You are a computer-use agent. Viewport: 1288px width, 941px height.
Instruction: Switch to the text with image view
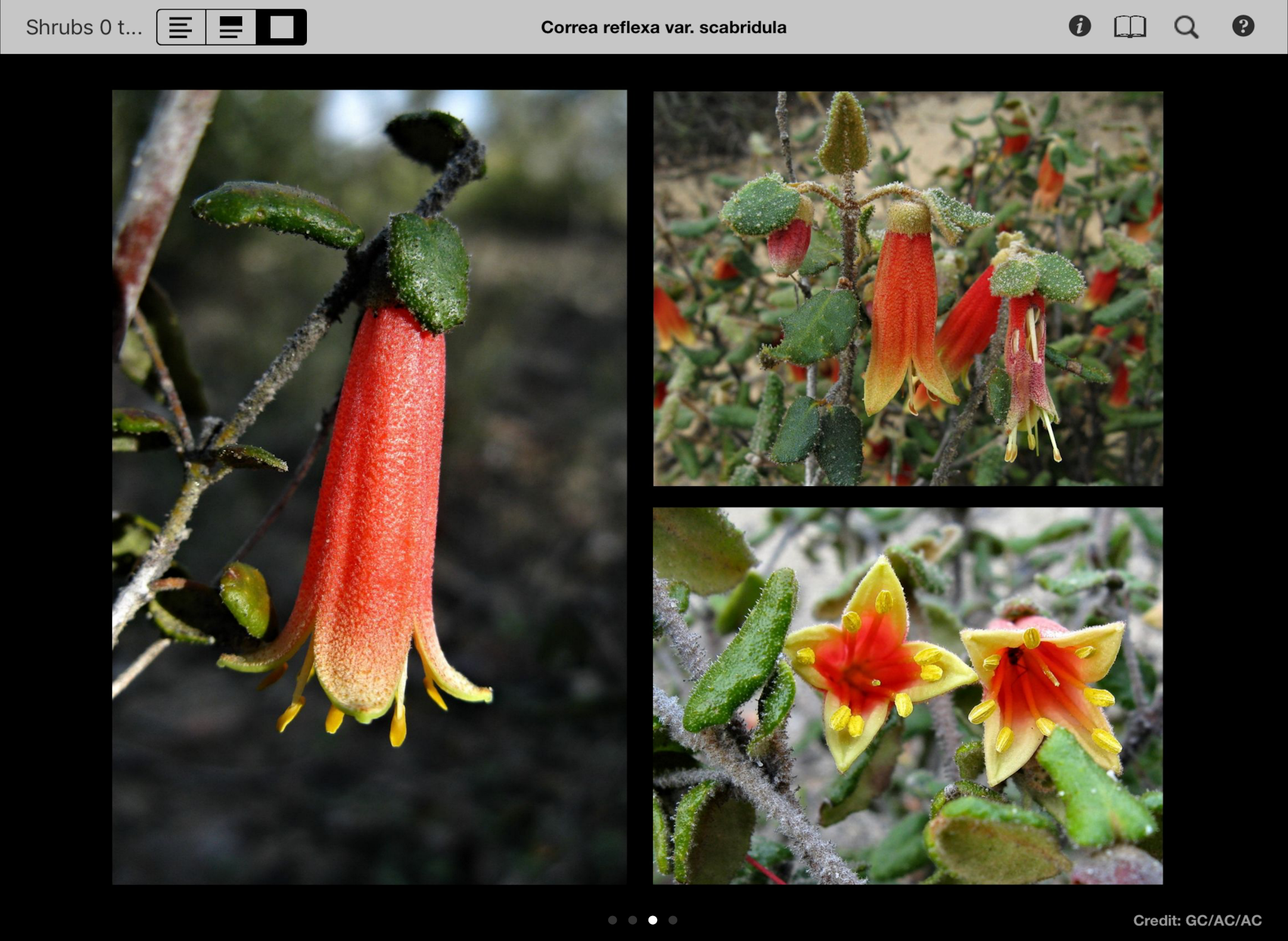231,27
